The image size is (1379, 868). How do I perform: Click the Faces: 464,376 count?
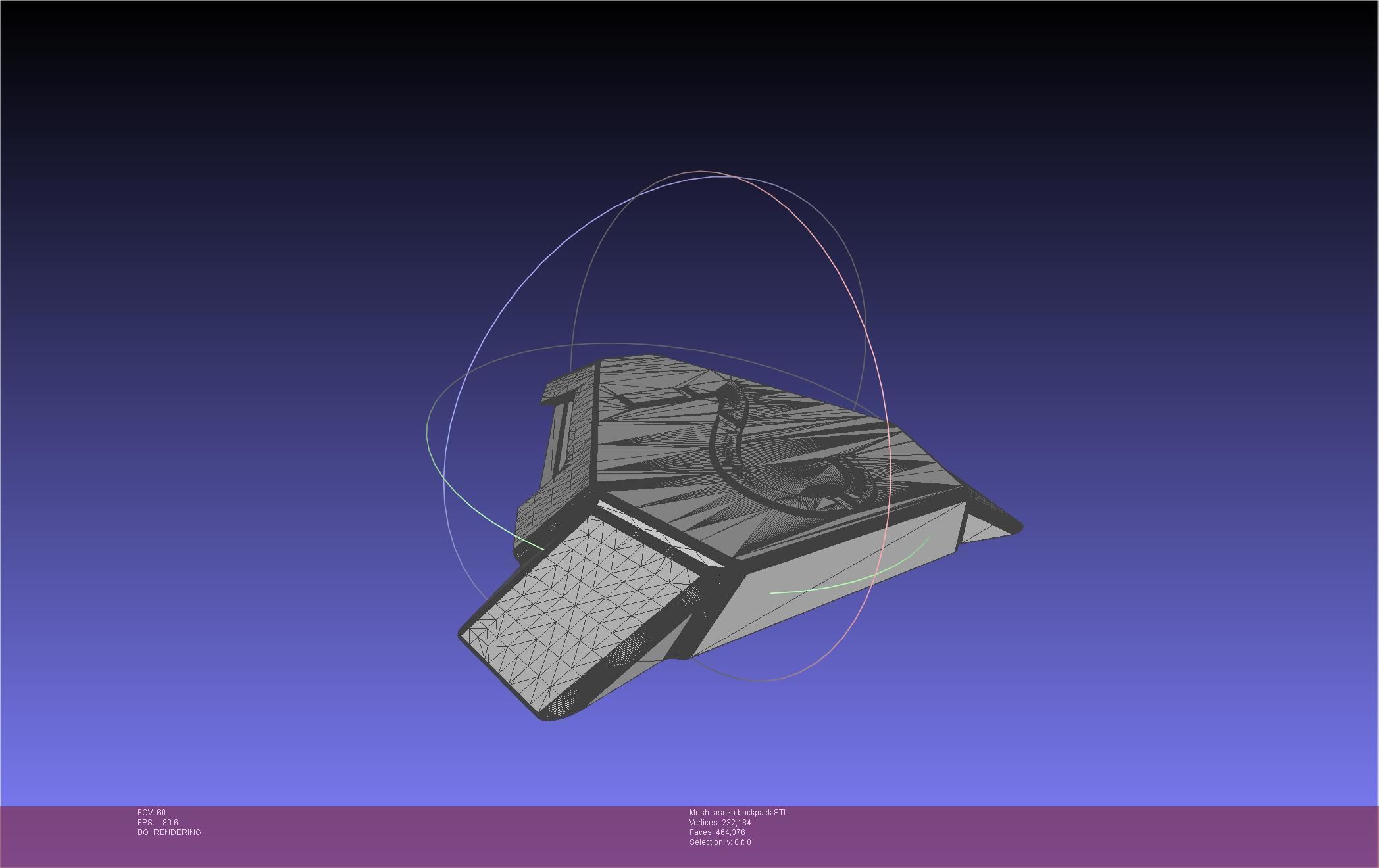(717, 832)
